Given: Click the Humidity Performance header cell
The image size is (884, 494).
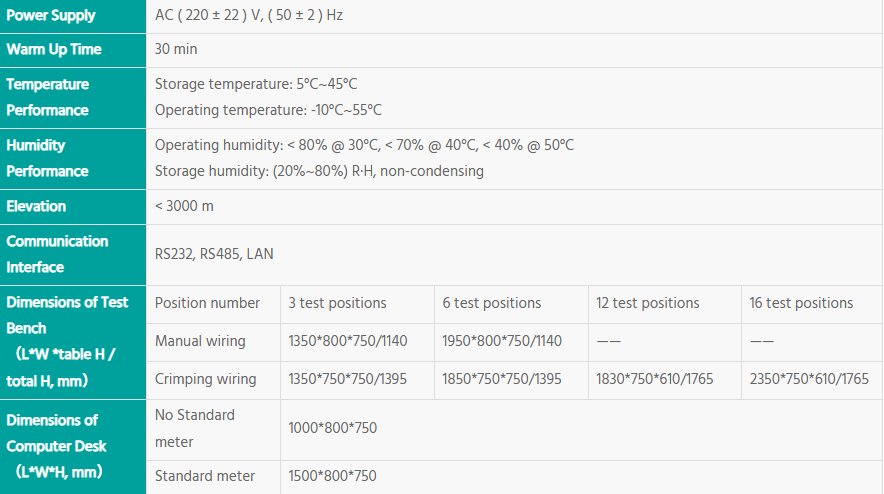Looking at the screenshot, I should 48,158.
